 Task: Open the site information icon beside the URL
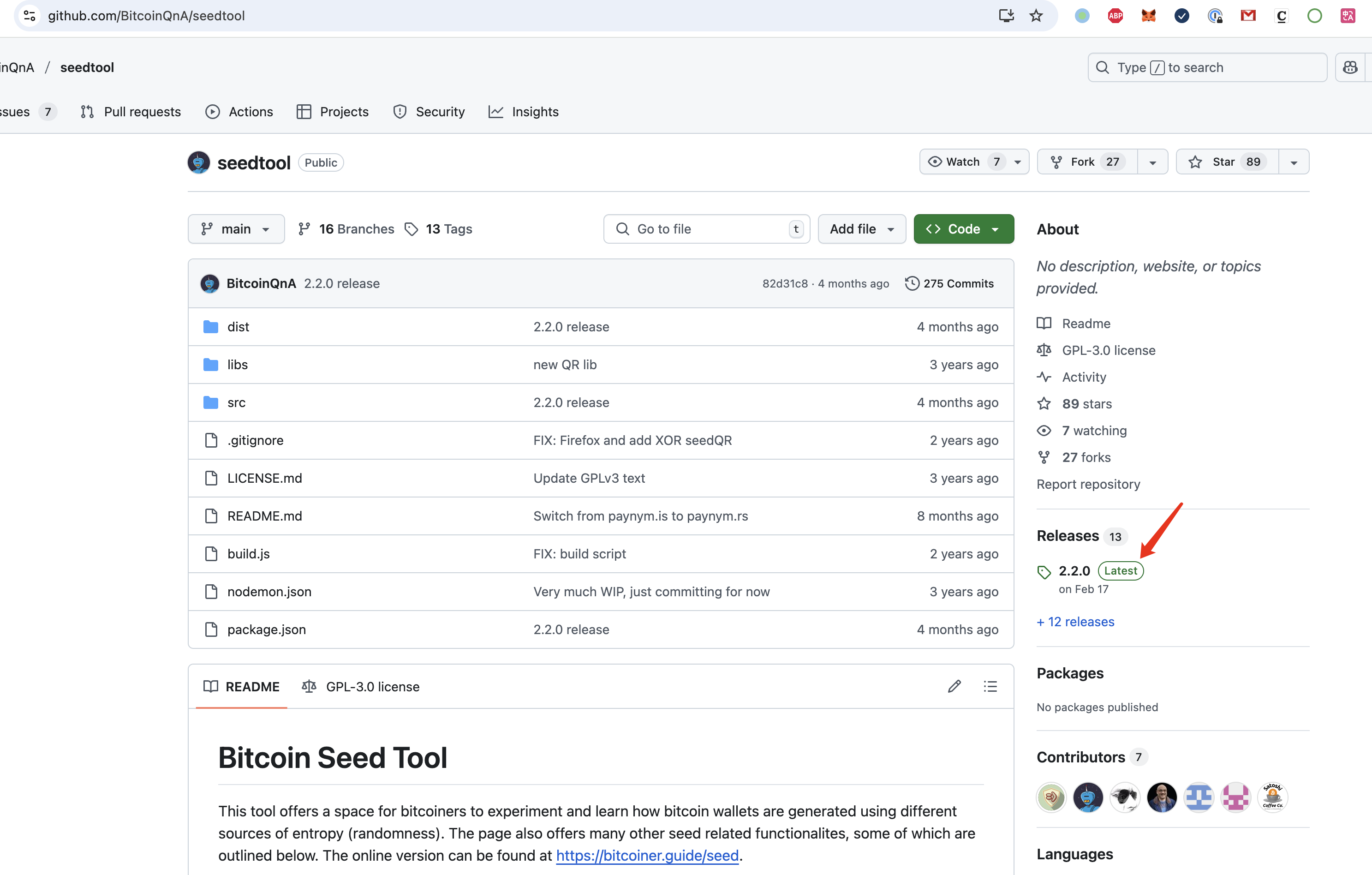point(30,15)
